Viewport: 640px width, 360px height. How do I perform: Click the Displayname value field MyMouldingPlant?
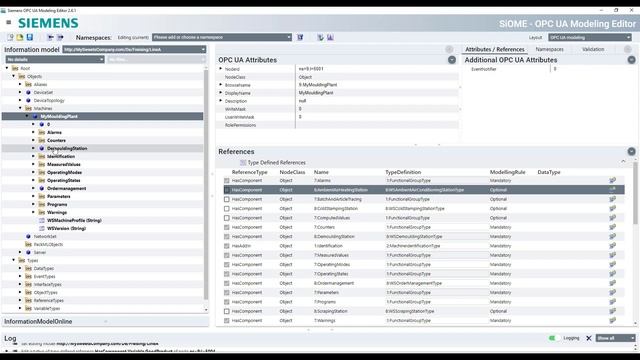click(x=378, y=93)
